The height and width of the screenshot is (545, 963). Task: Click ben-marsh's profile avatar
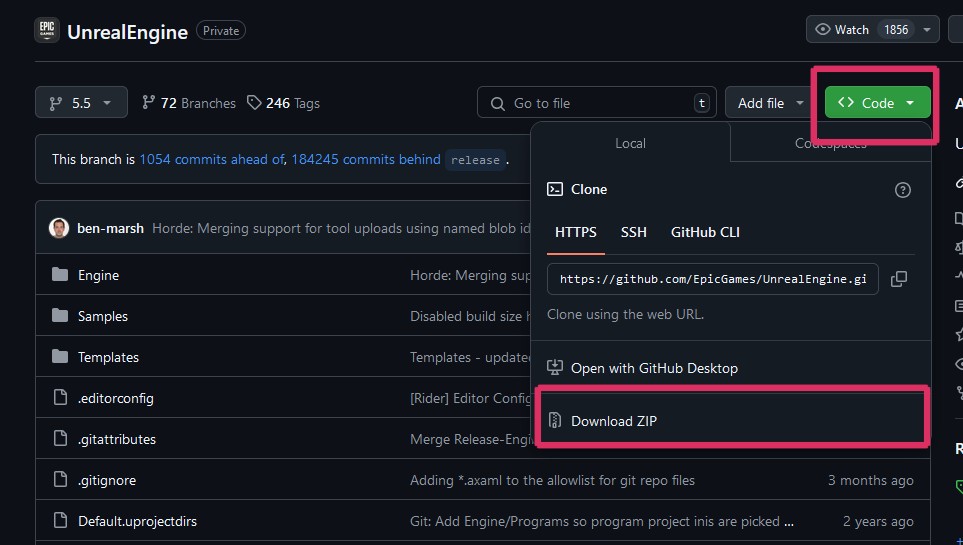tap(59, 228)
